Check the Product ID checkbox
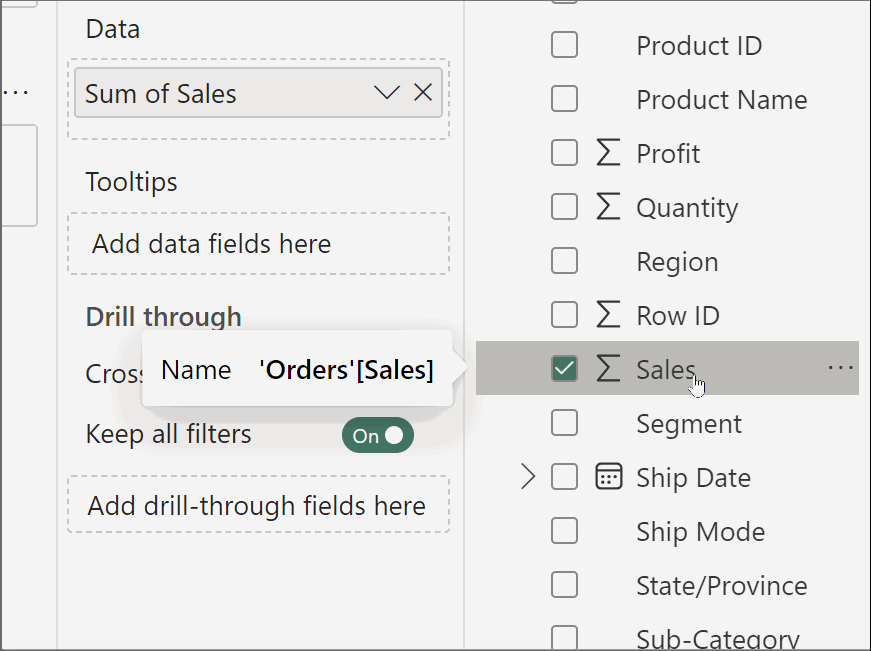The width and height of the screenshot is (871, 651). pyautogui.click(x=565, y=45)
